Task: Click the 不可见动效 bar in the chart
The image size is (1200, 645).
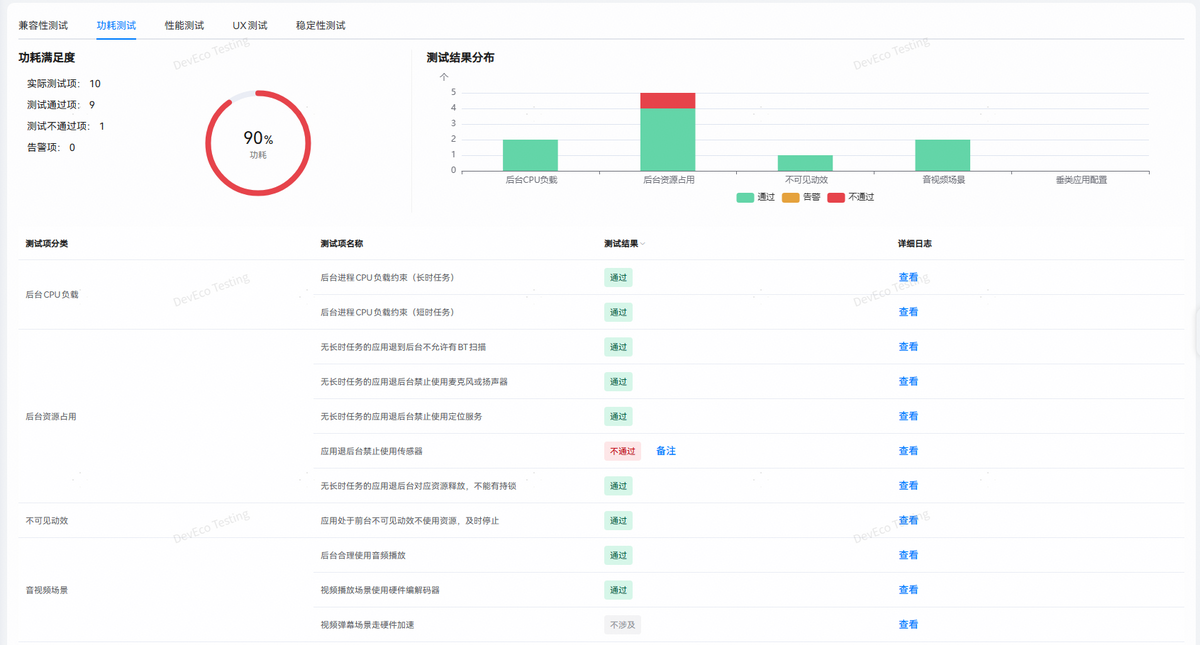Action: click(805, 163)
